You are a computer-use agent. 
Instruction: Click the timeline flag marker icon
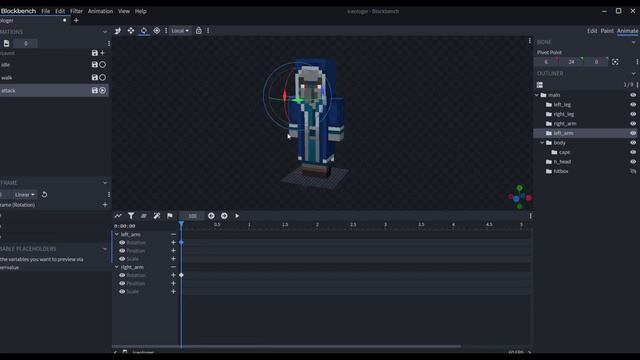point(170,216)
